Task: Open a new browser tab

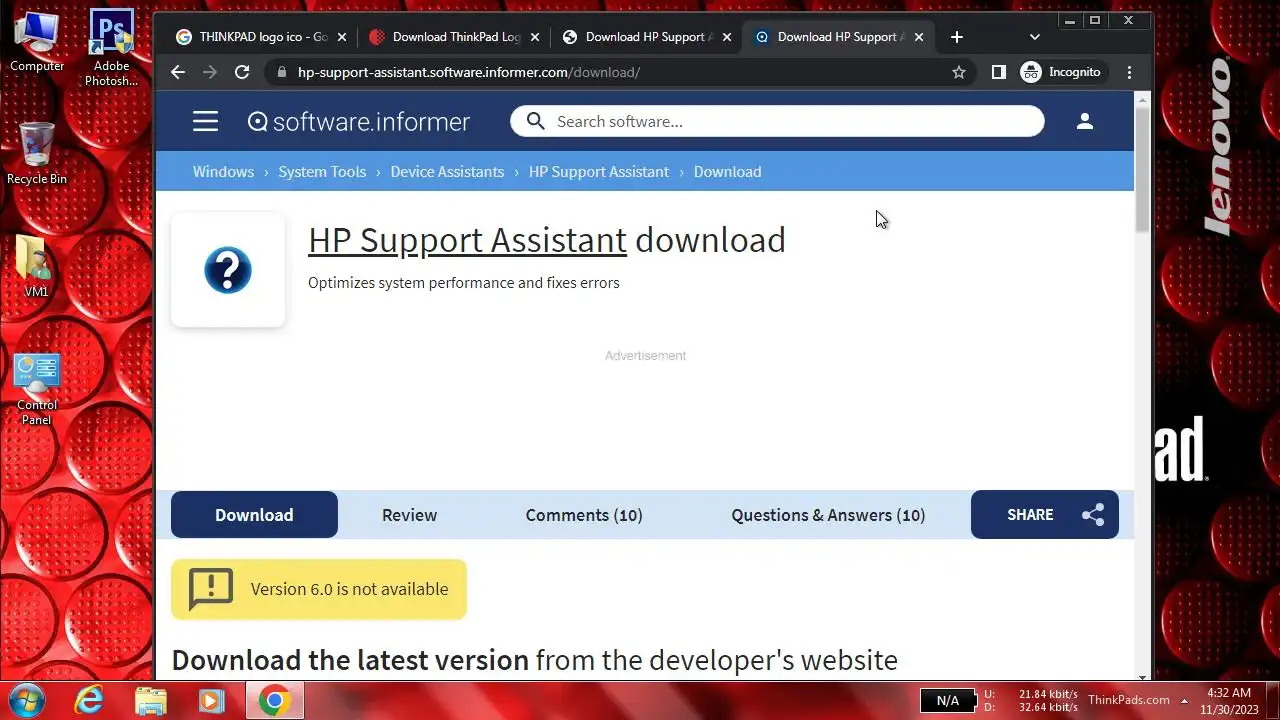Action: [957, 37]
